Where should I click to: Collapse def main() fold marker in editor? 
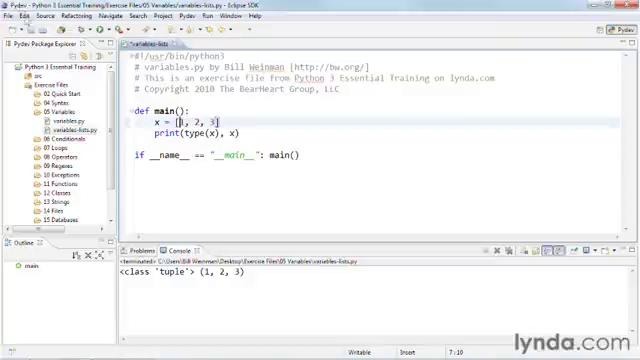(131, 111)
